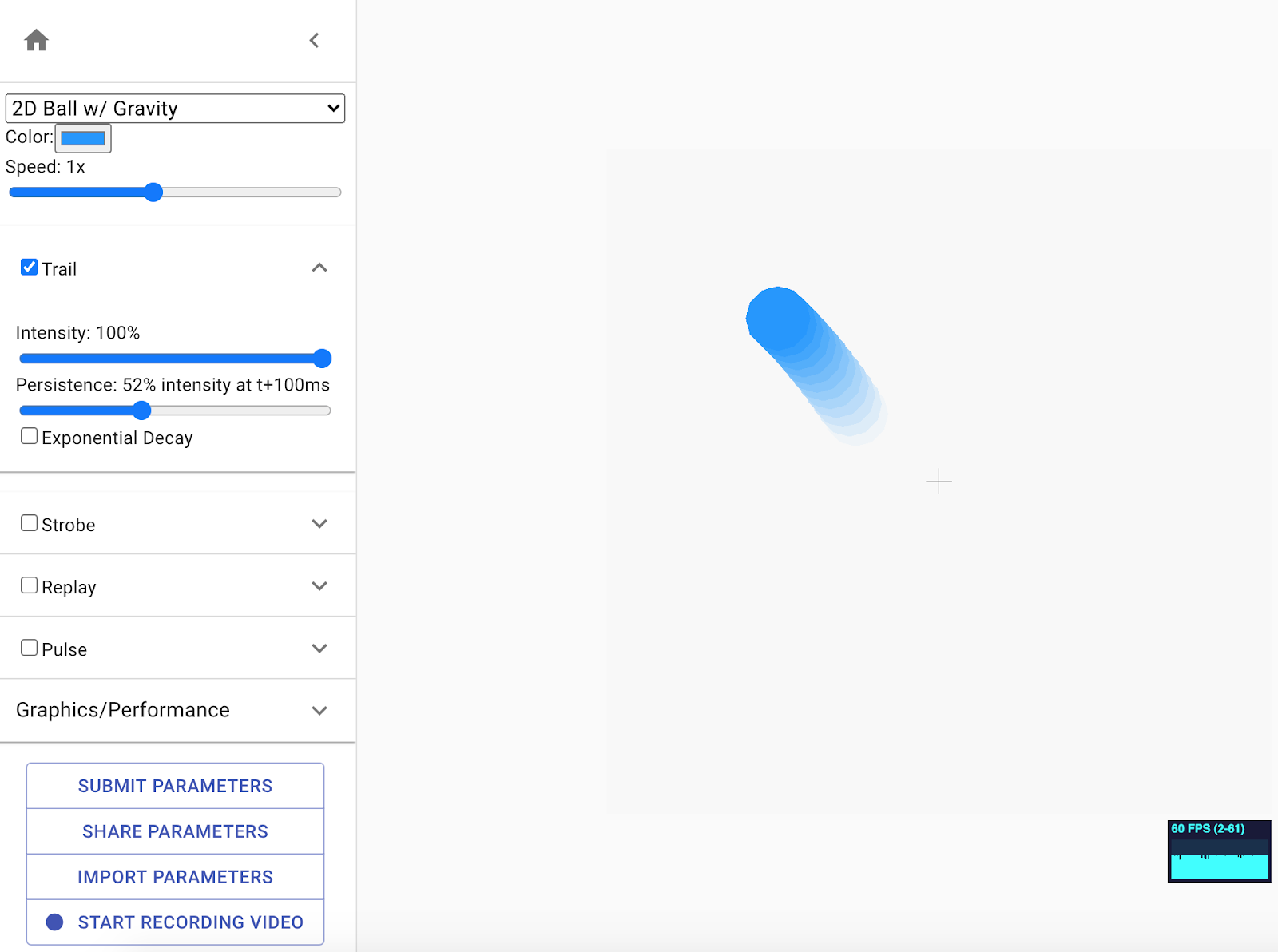Collapse the Trail section chevron
Screen dimensions: 1278x952
tap(319, 268)
